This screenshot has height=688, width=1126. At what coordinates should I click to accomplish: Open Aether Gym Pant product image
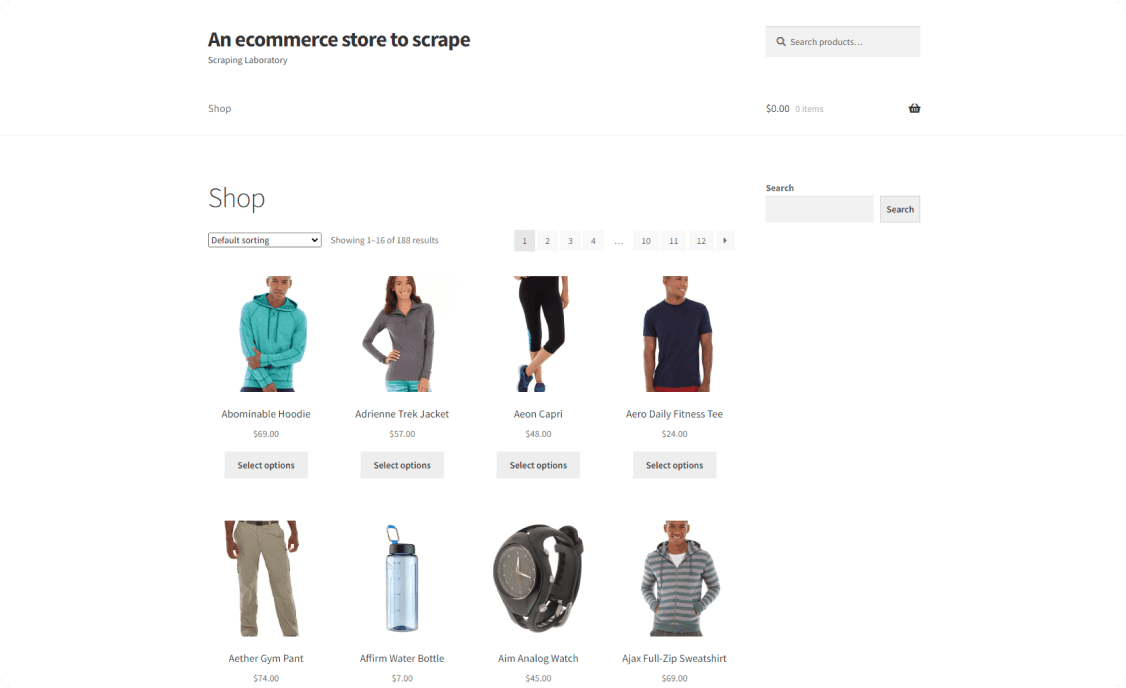click(x=266, y=578)
